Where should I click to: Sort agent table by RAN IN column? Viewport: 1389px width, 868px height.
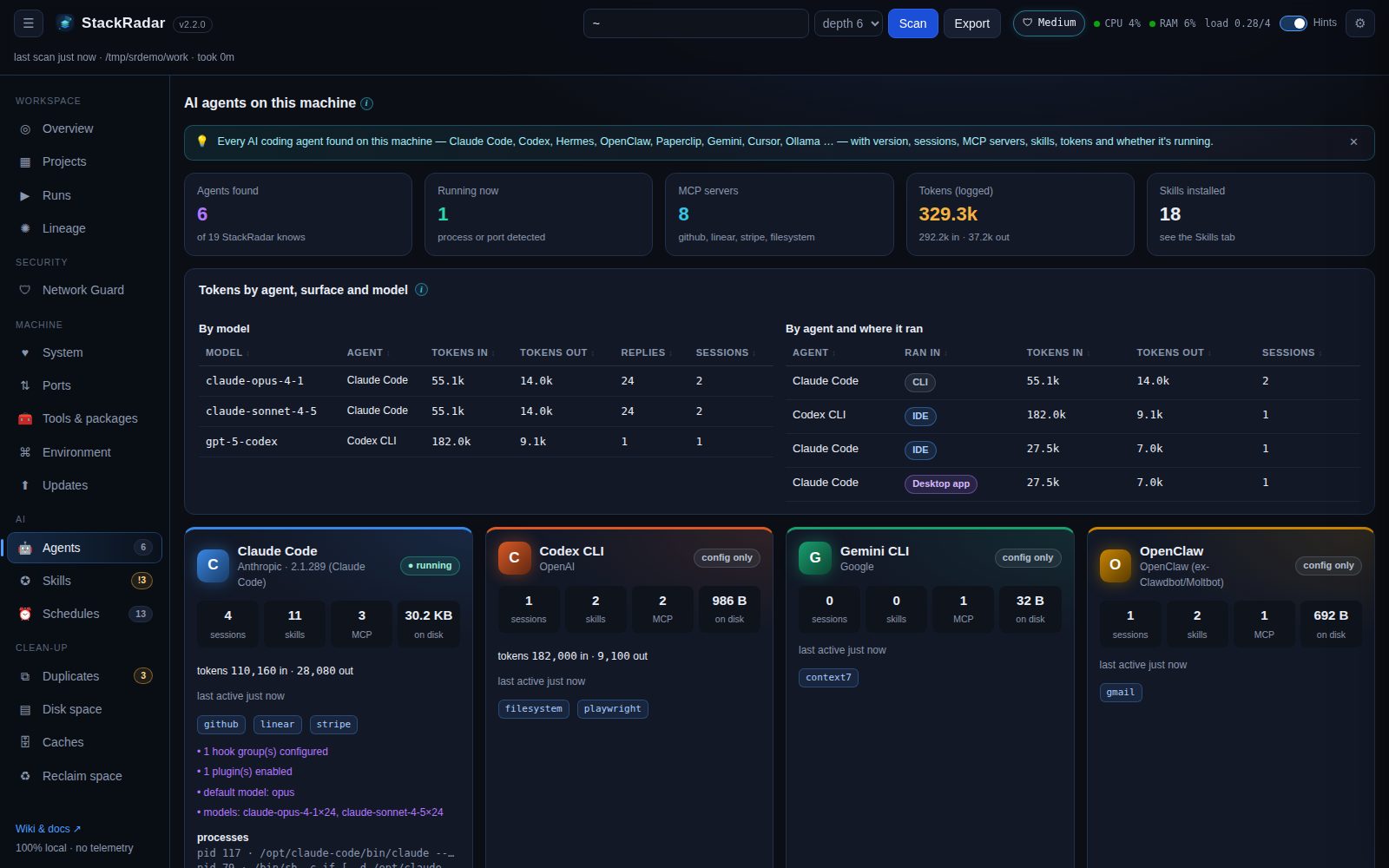click(925, 352)
